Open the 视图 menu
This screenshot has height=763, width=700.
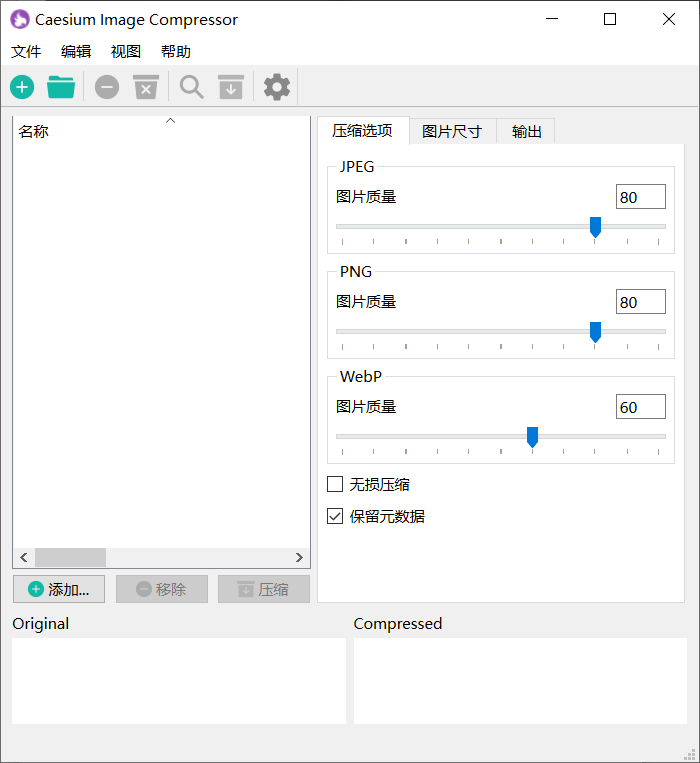126,52
